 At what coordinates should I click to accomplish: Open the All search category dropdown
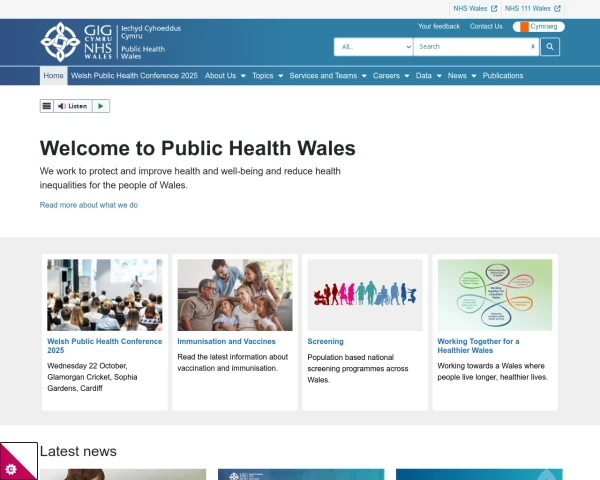tap(373, 47)
